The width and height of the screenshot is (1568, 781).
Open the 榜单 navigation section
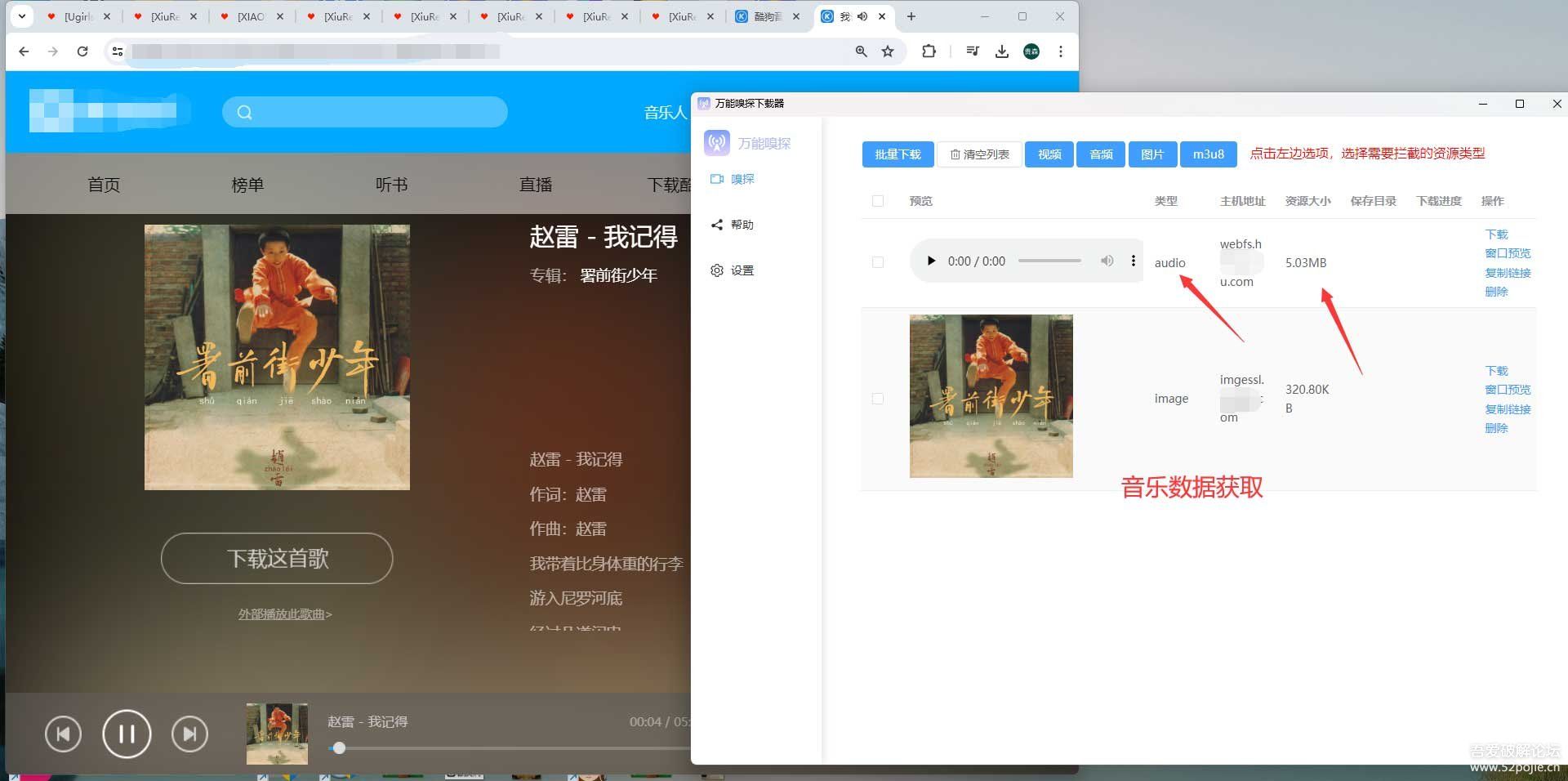248,185
